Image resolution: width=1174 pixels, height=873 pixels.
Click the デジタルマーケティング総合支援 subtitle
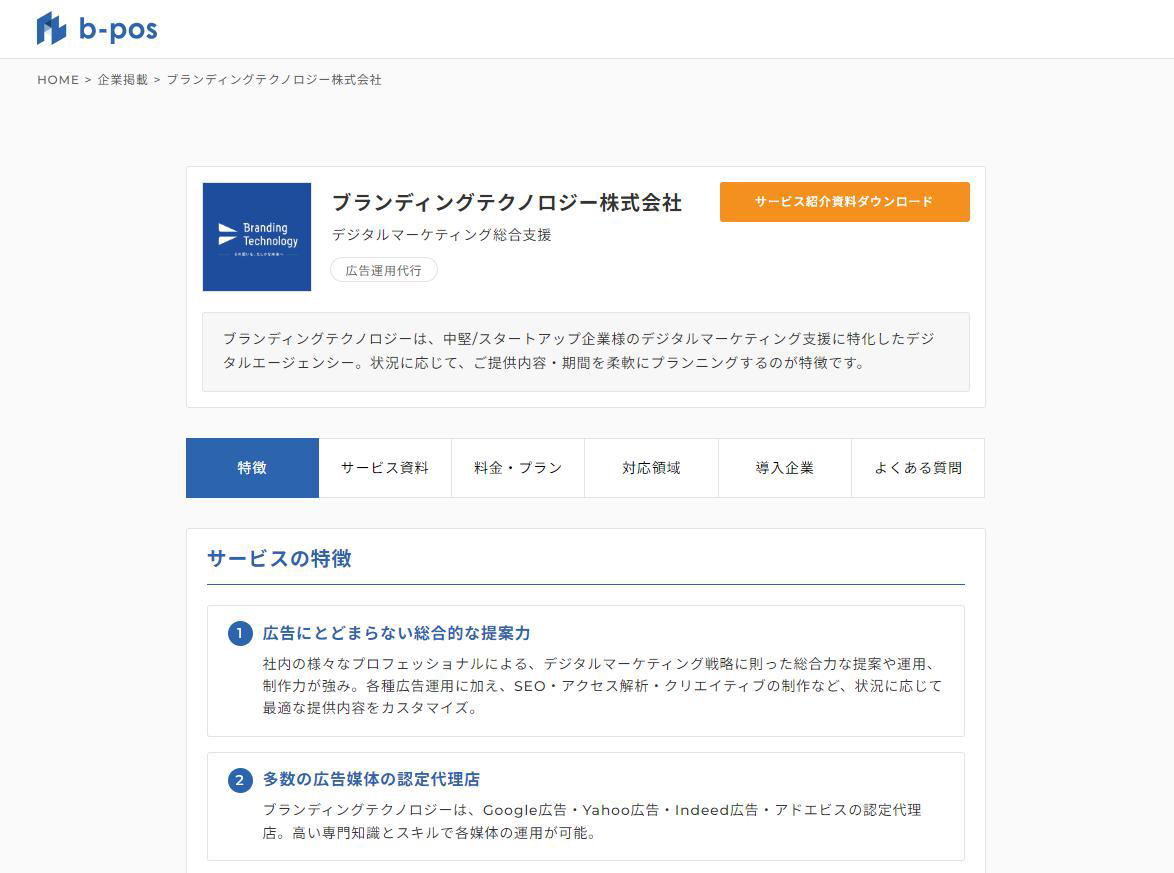click(x=442, y=235)
